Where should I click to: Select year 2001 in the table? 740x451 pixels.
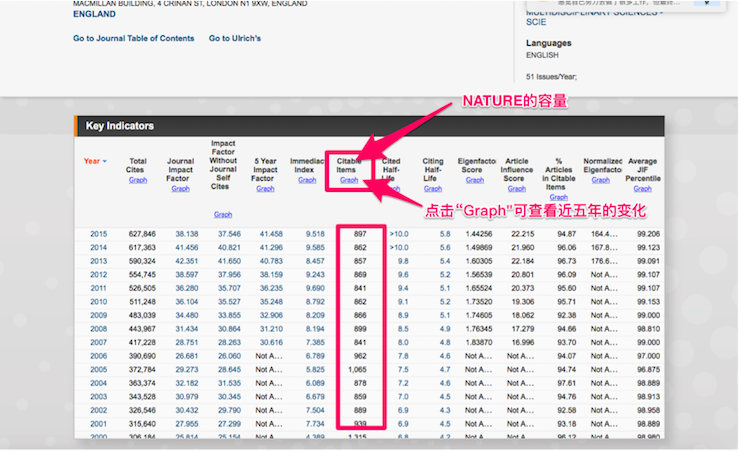99,424
